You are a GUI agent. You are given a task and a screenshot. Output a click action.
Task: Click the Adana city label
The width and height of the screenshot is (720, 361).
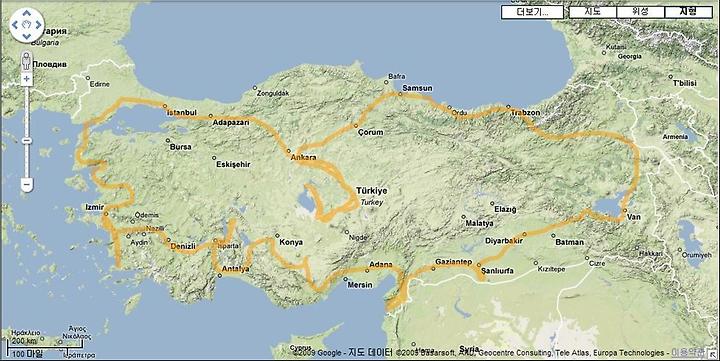click(x=381, y=265)
